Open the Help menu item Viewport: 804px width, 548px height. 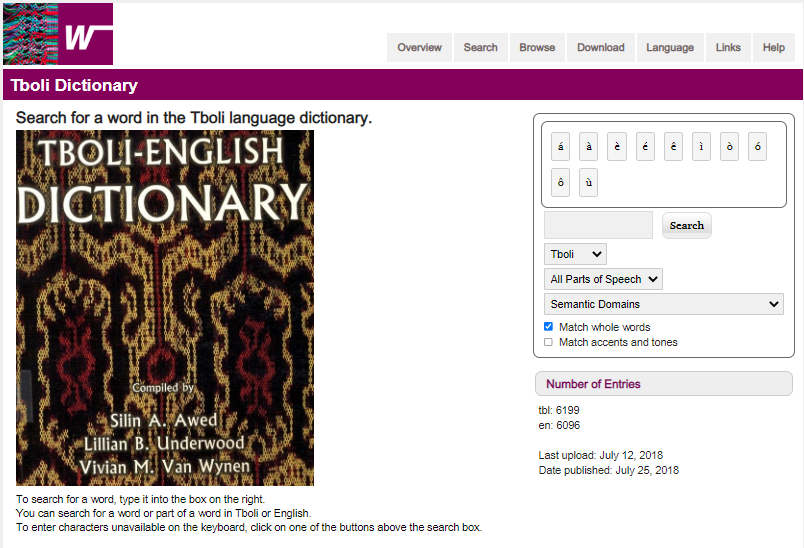click(x=774, y=48)
